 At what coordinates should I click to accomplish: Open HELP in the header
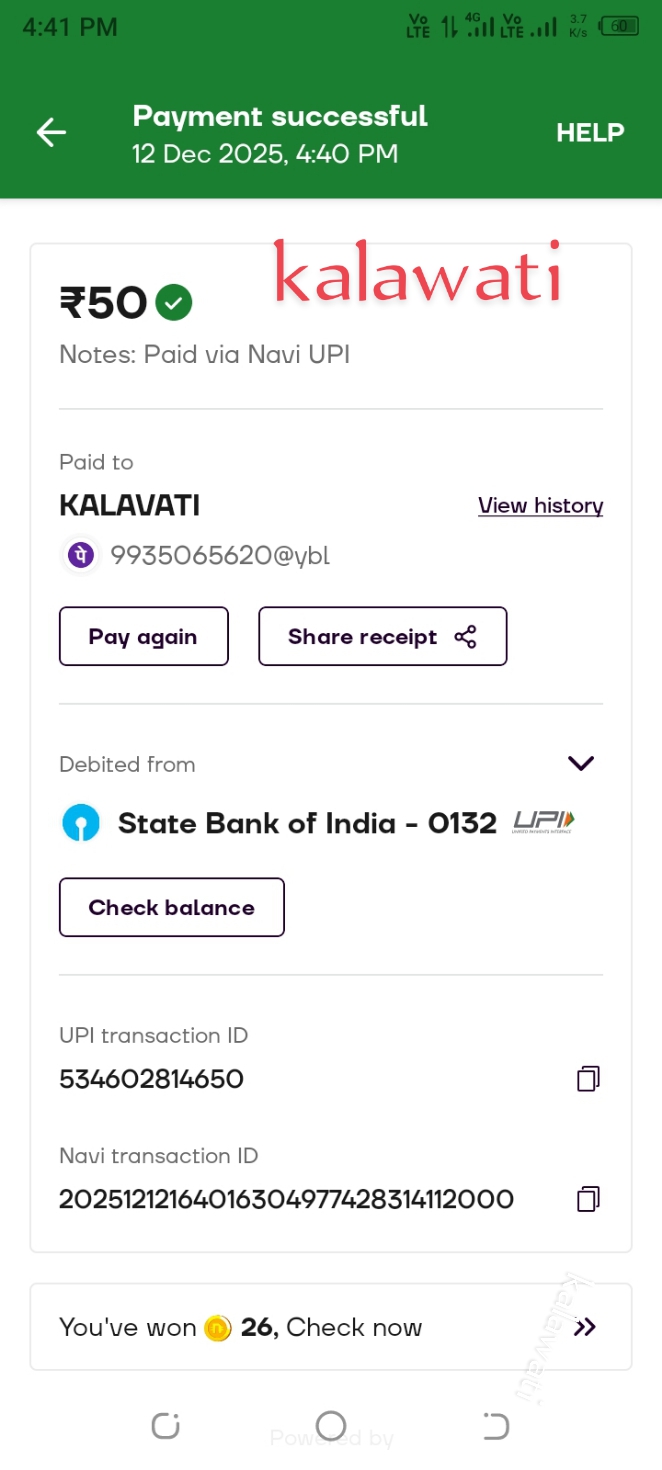coord(590,133)
